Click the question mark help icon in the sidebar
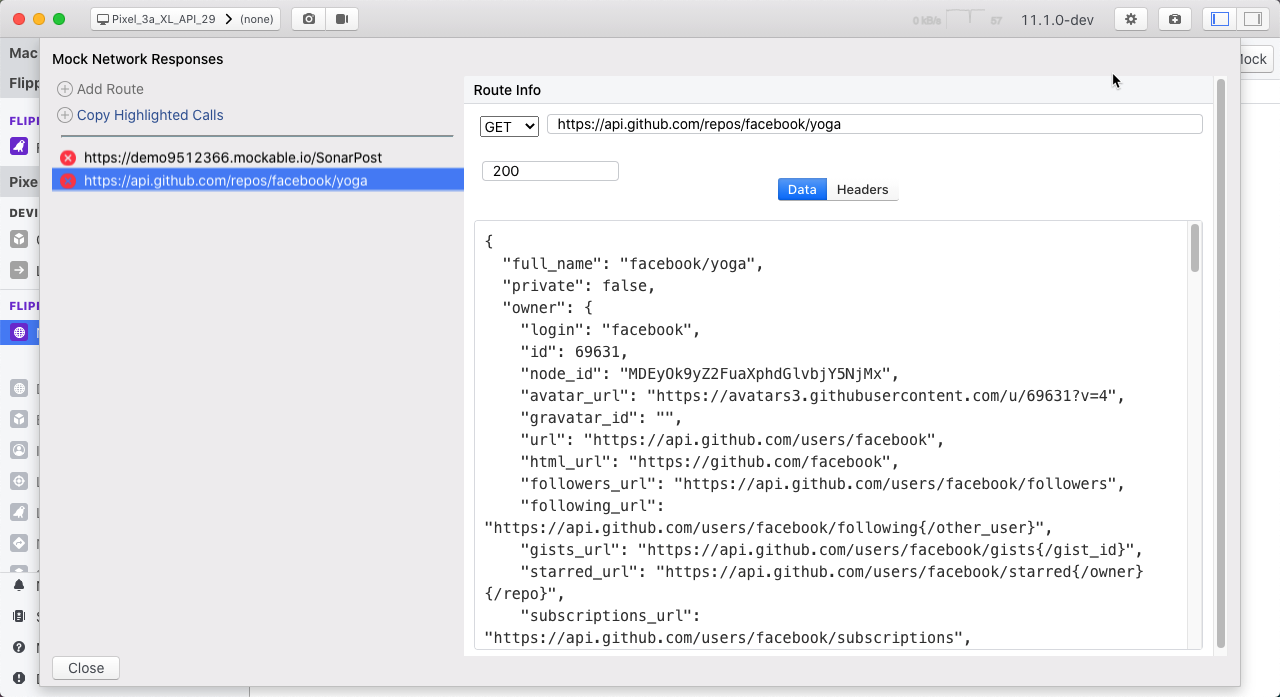This screenshot has width=1280, height=697. (19, 647)
